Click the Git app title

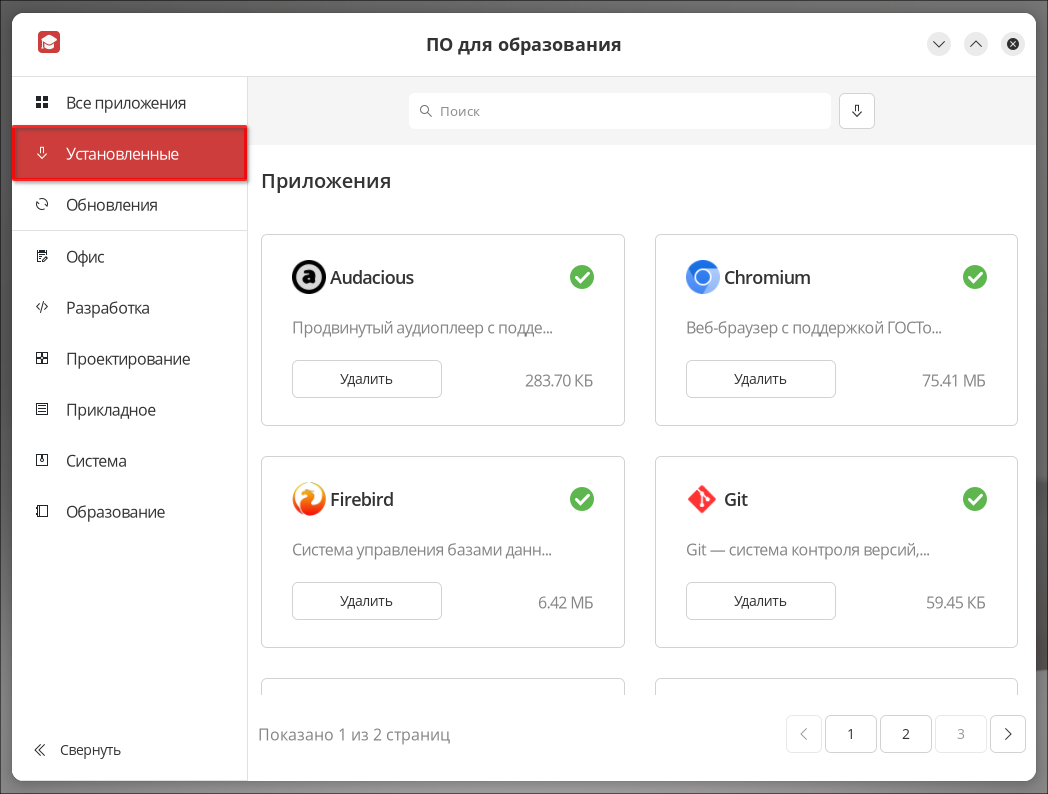pyautogui.click(x=736, y=499)
